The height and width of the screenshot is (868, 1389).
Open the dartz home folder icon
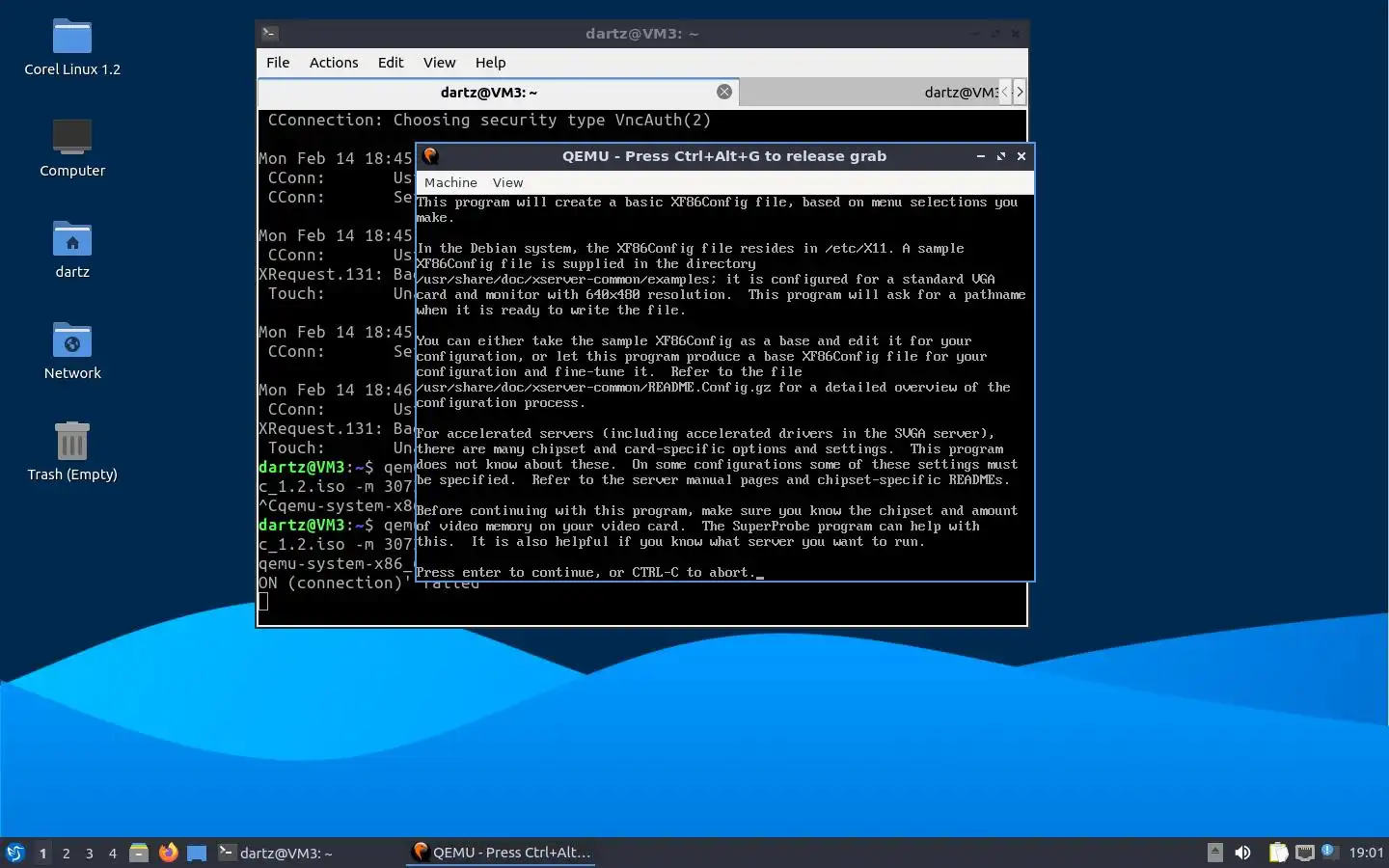click(x=72, y=249)
